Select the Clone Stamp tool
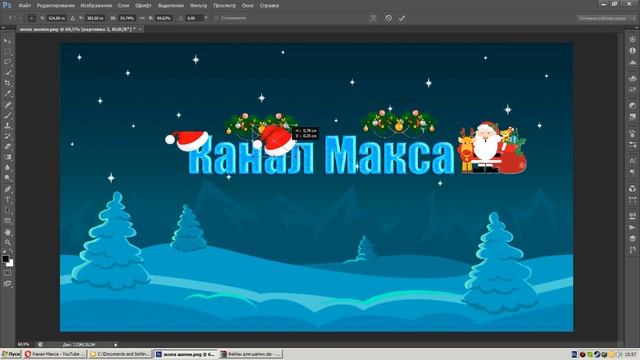 tap(7, 126)
